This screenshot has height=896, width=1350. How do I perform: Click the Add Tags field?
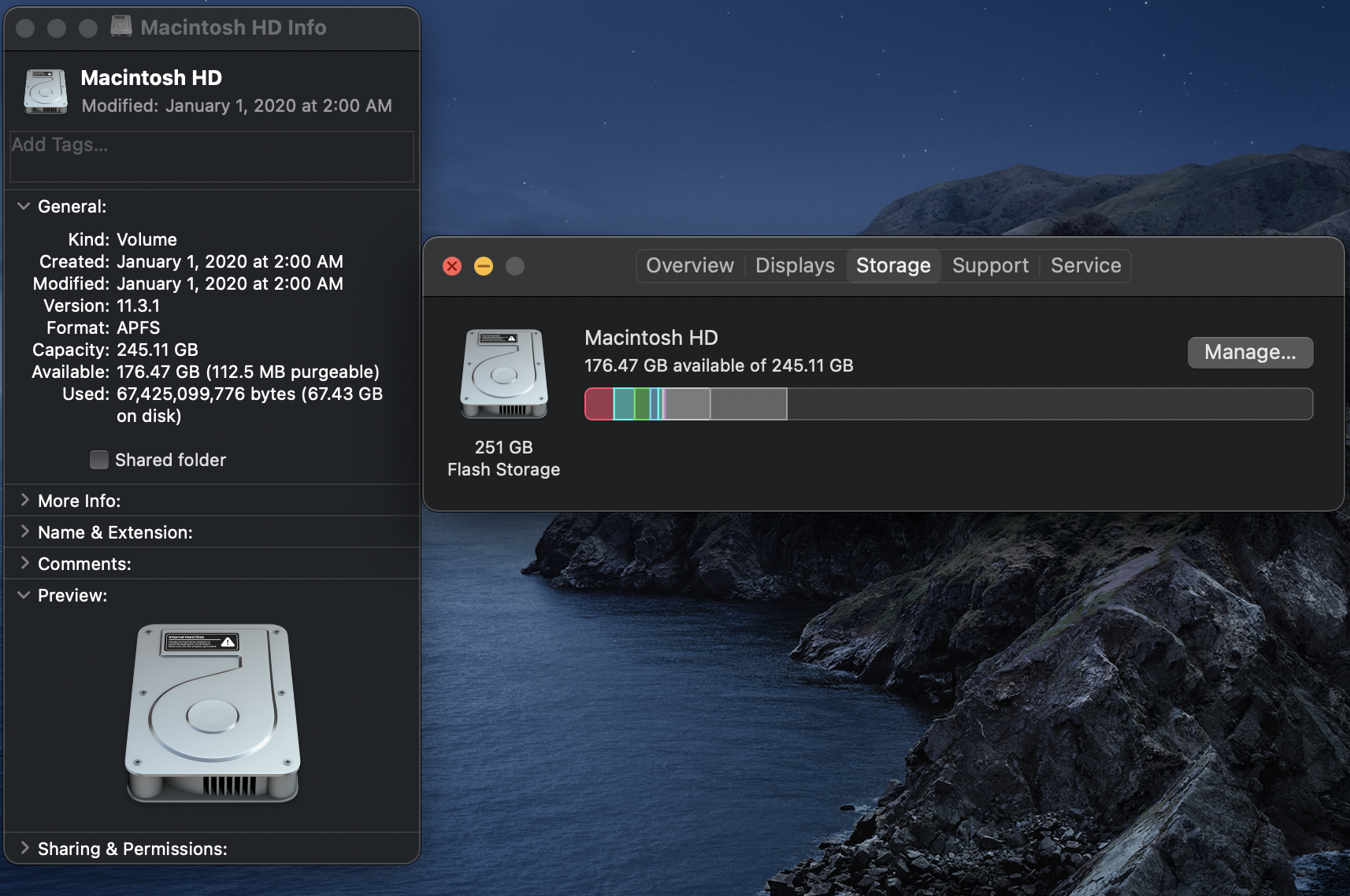[x=211, y=157]
